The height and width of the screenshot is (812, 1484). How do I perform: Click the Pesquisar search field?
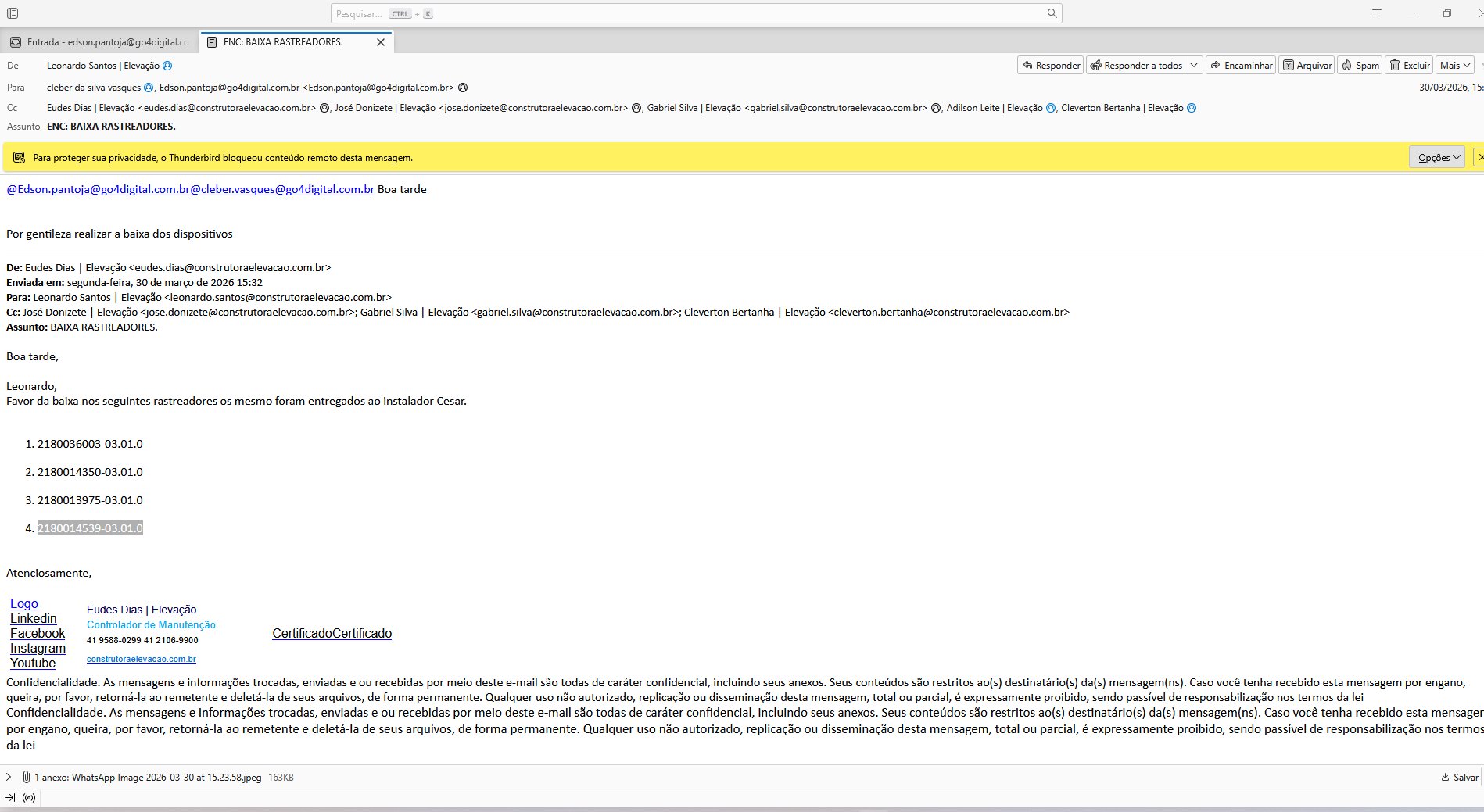[688, 13]
